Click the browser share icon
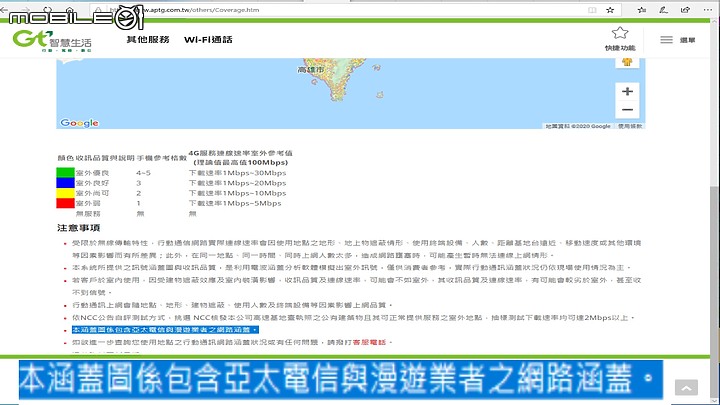Image resolution: width=720 pixels, height=405 pixels. point(685,10)
